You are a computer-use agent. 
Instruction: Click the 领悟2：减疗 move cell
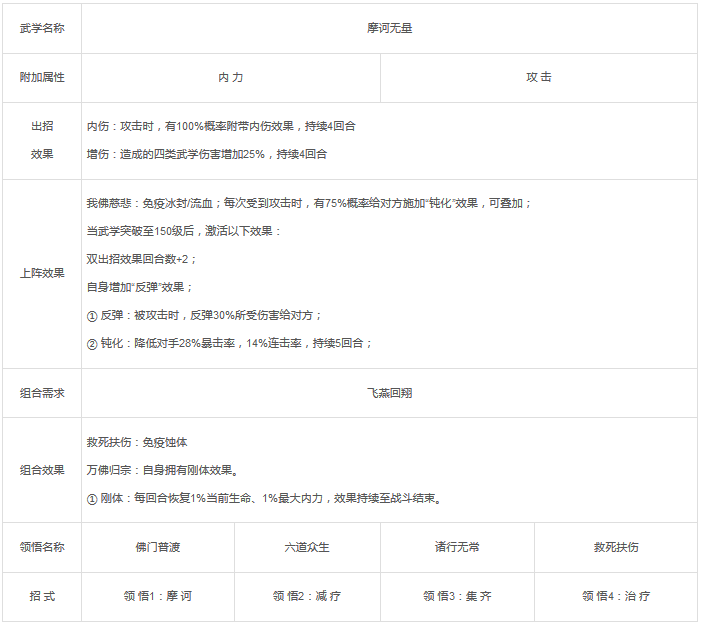coord(307,597)
